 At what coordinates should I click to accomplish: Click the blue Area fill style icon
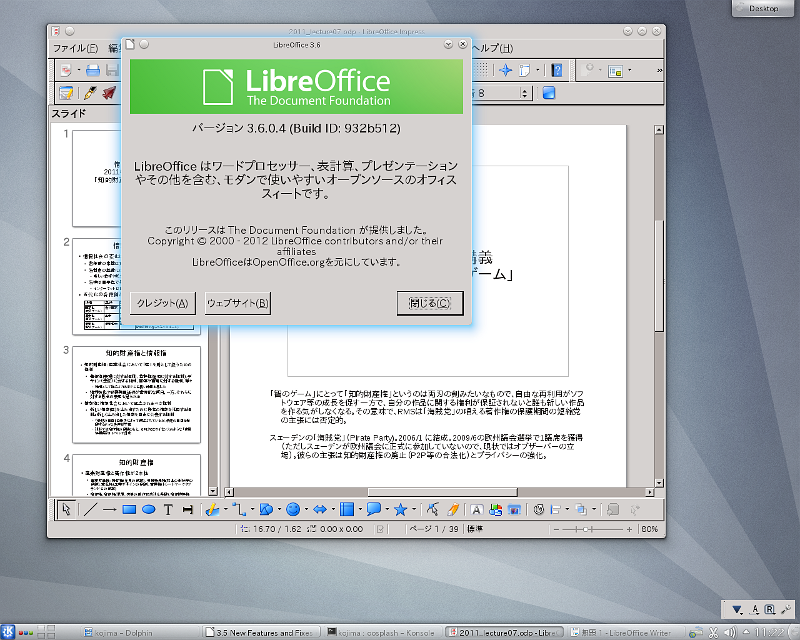tap(548, 93)
